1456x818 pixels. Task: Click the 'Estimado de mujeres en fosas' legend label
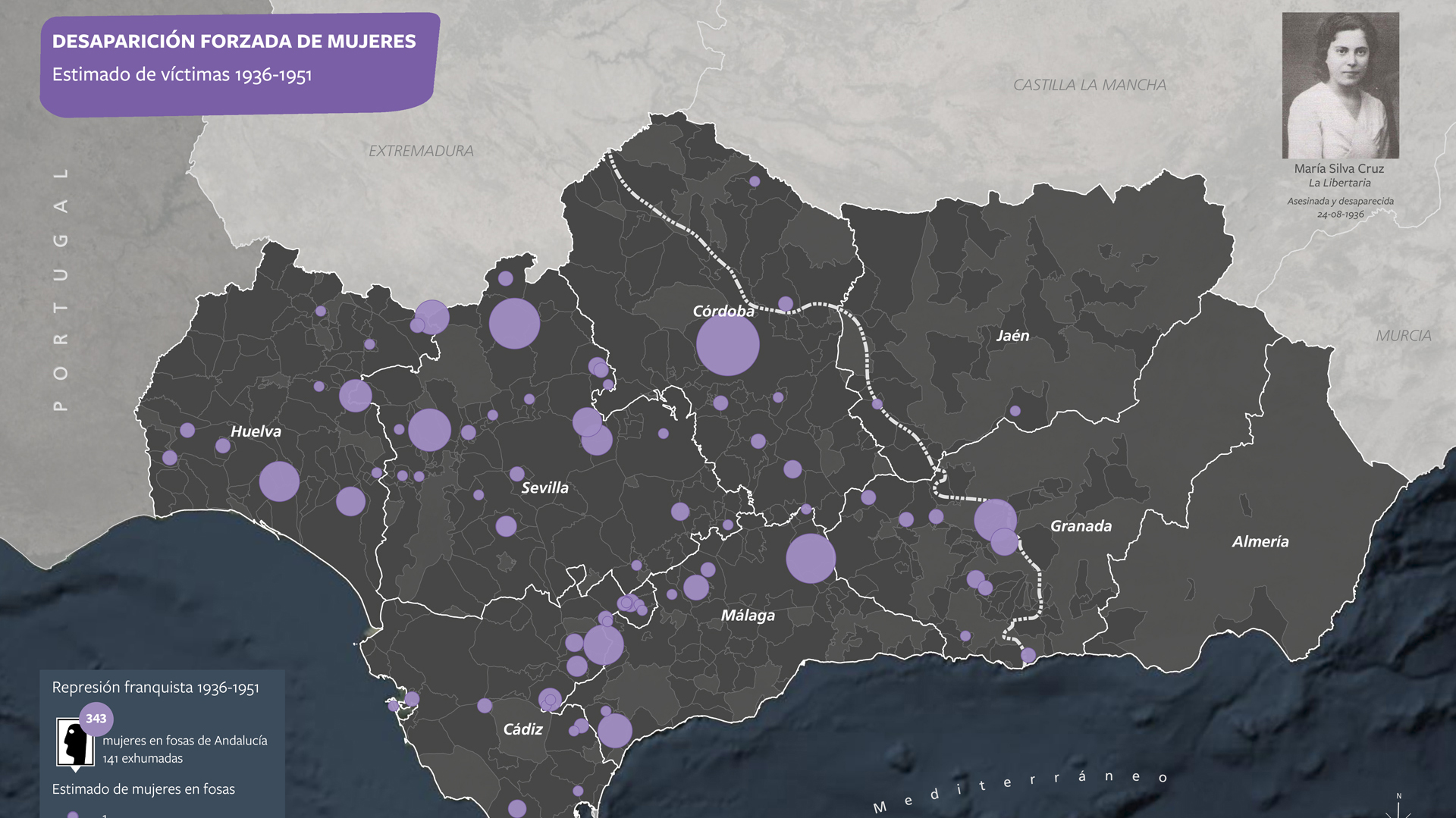[143, 789]
